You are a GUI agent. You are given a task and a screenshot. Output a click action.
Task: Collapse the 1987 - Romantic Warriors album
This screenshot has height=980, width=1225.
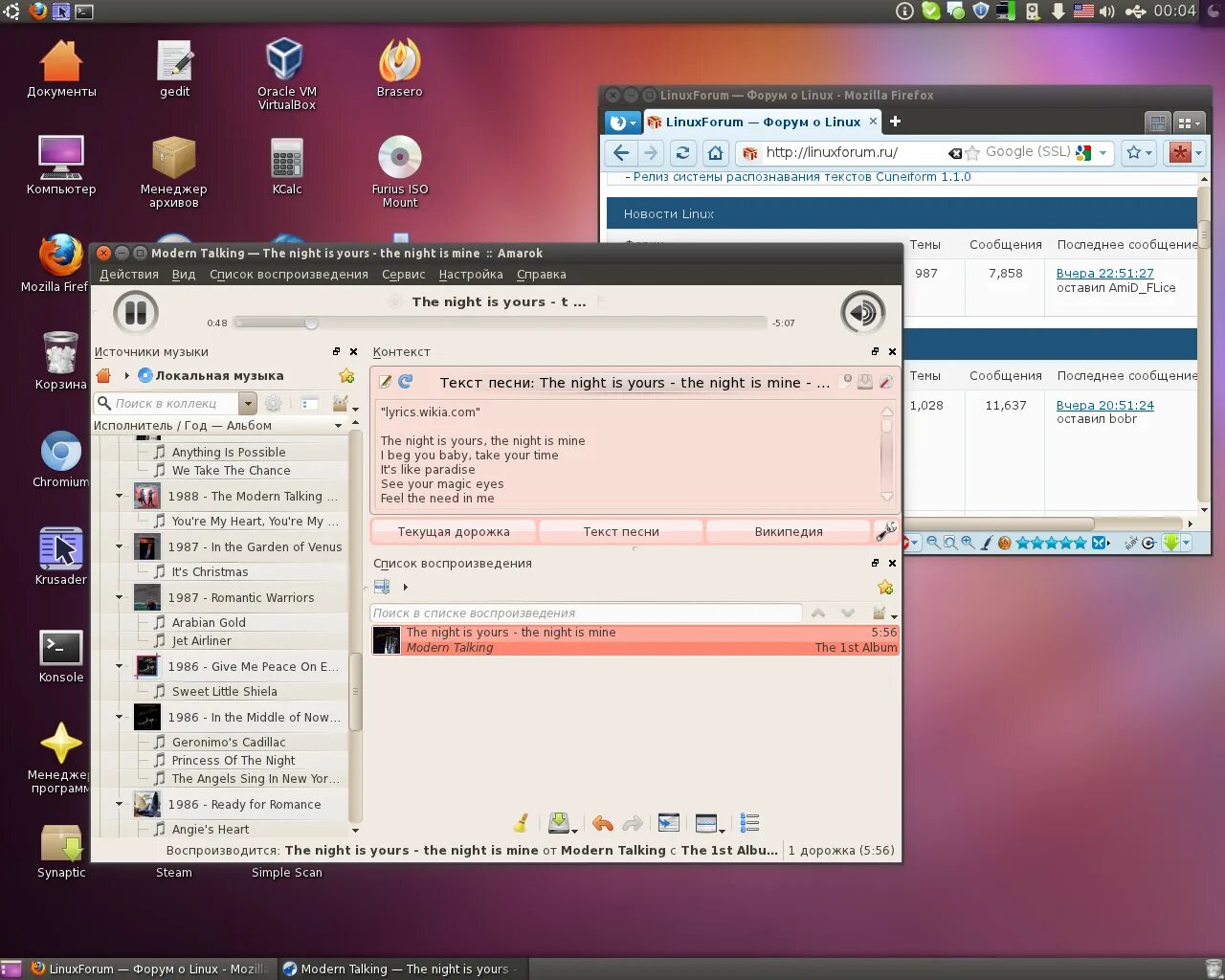pos(119,597)
